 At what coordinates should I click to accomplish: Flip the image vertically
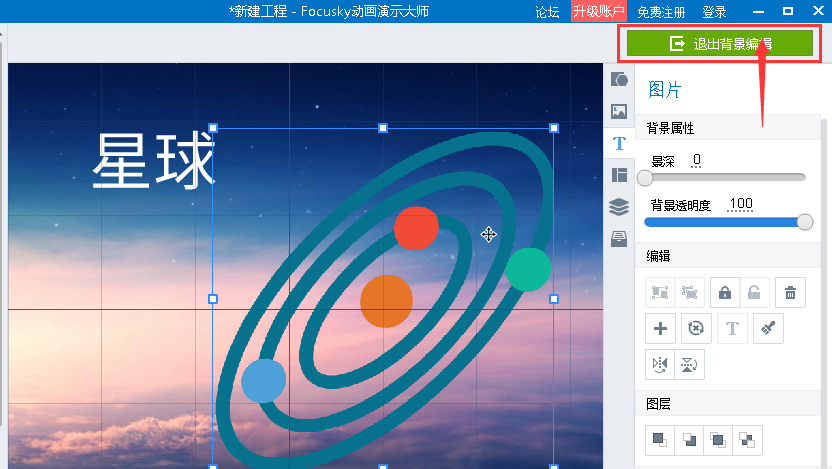[x=689, y=364]
